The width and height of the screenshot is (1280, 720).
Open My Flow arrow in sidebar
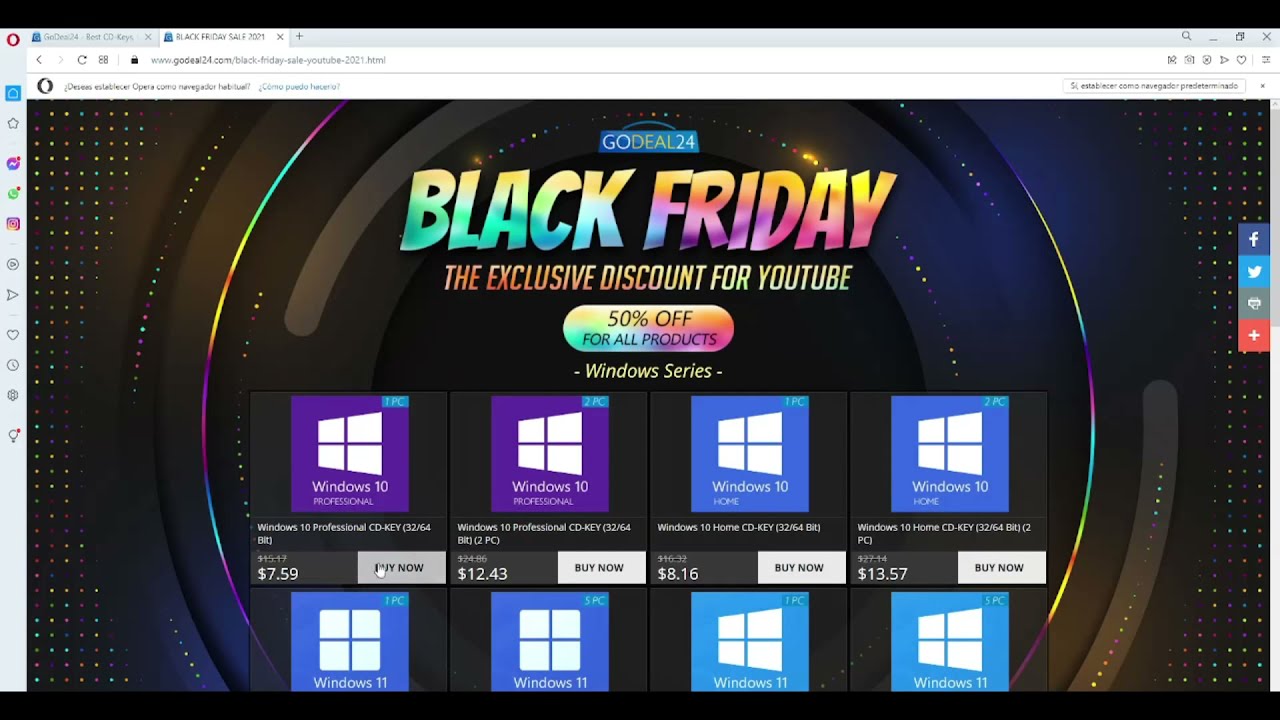coord(13,295)
